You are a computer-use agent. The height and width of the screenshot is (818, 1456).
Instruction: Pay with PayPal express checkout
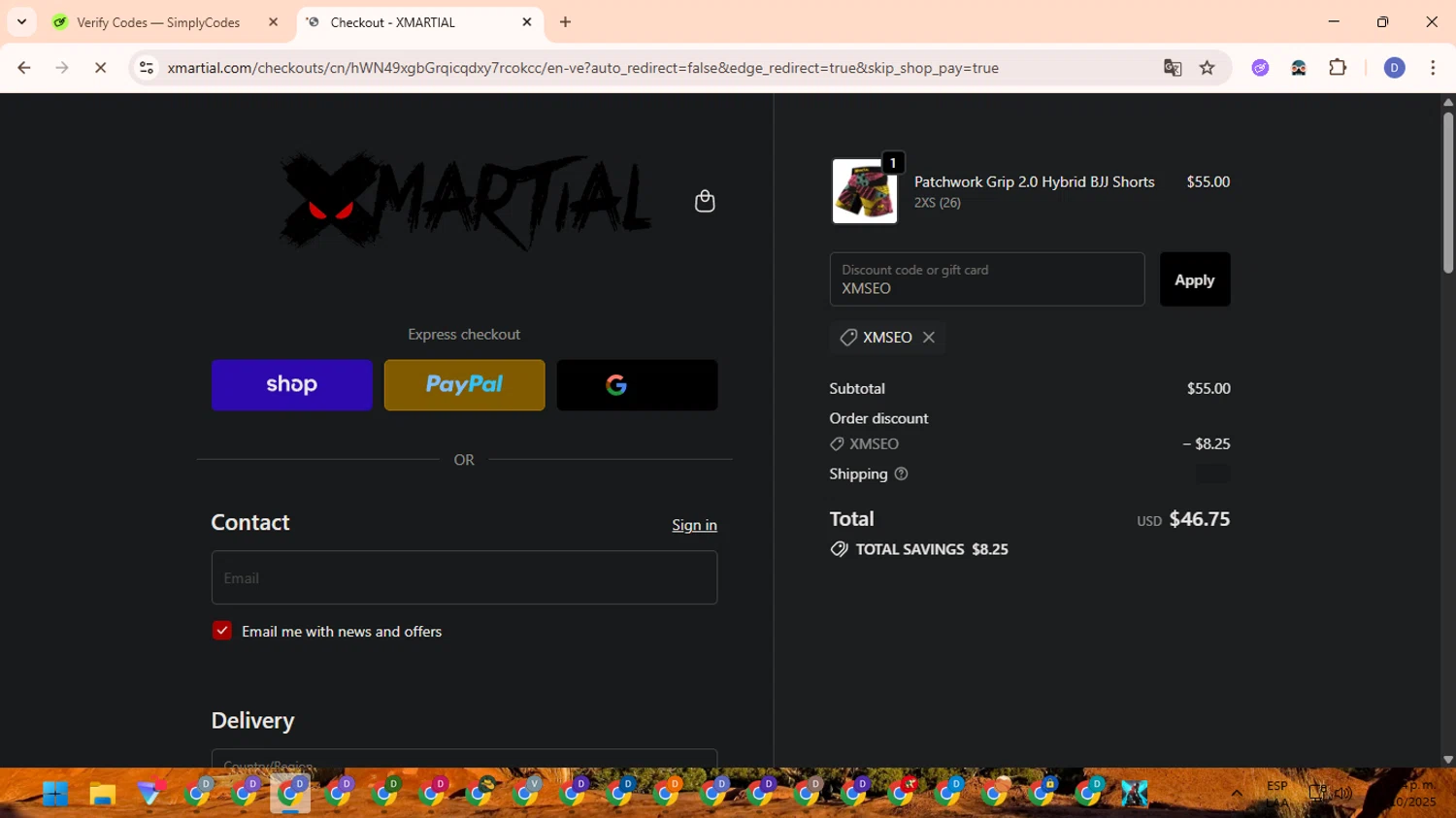tap(465, 385)
